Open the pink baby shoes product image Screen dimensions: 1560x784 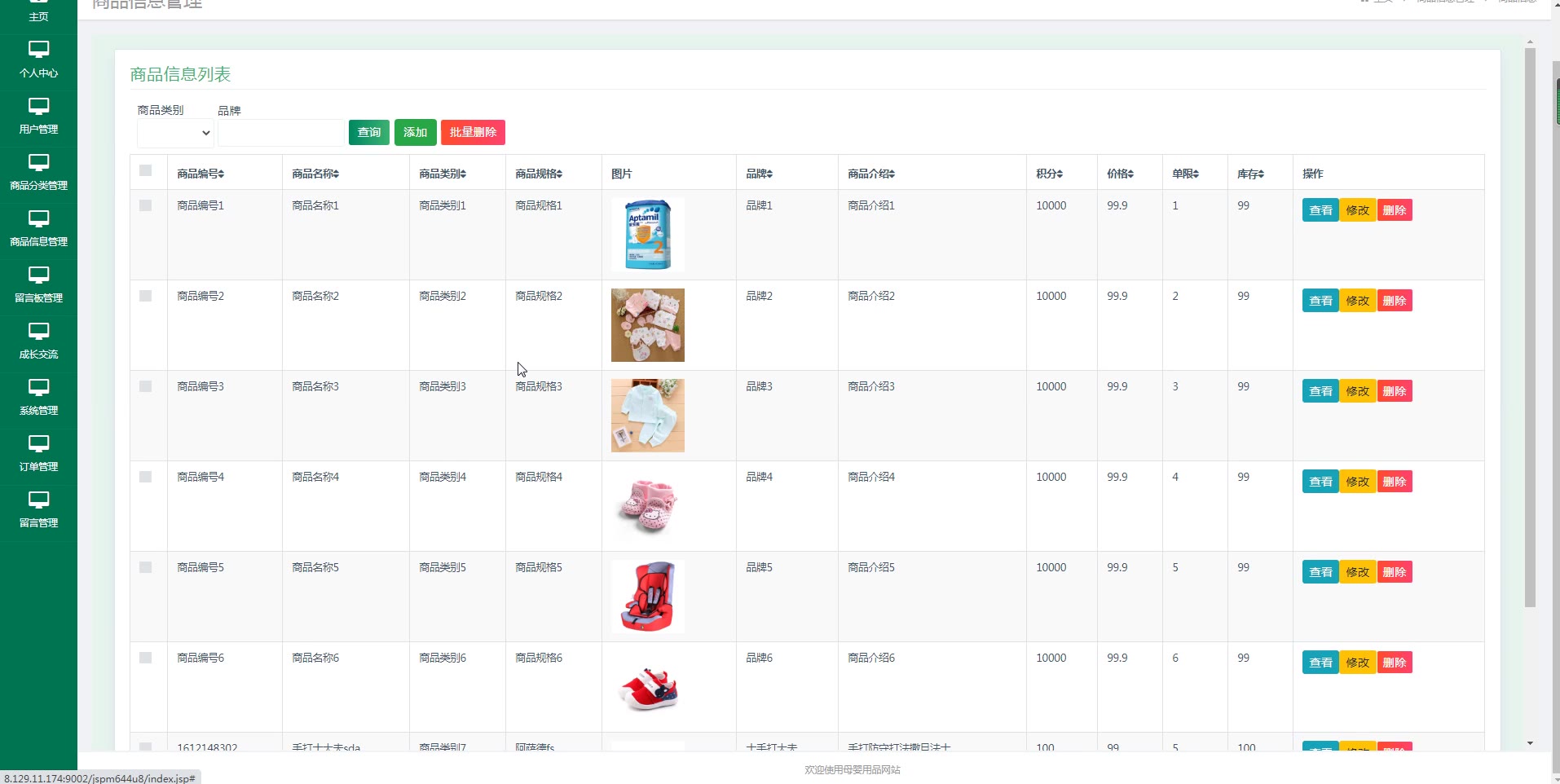648,506
